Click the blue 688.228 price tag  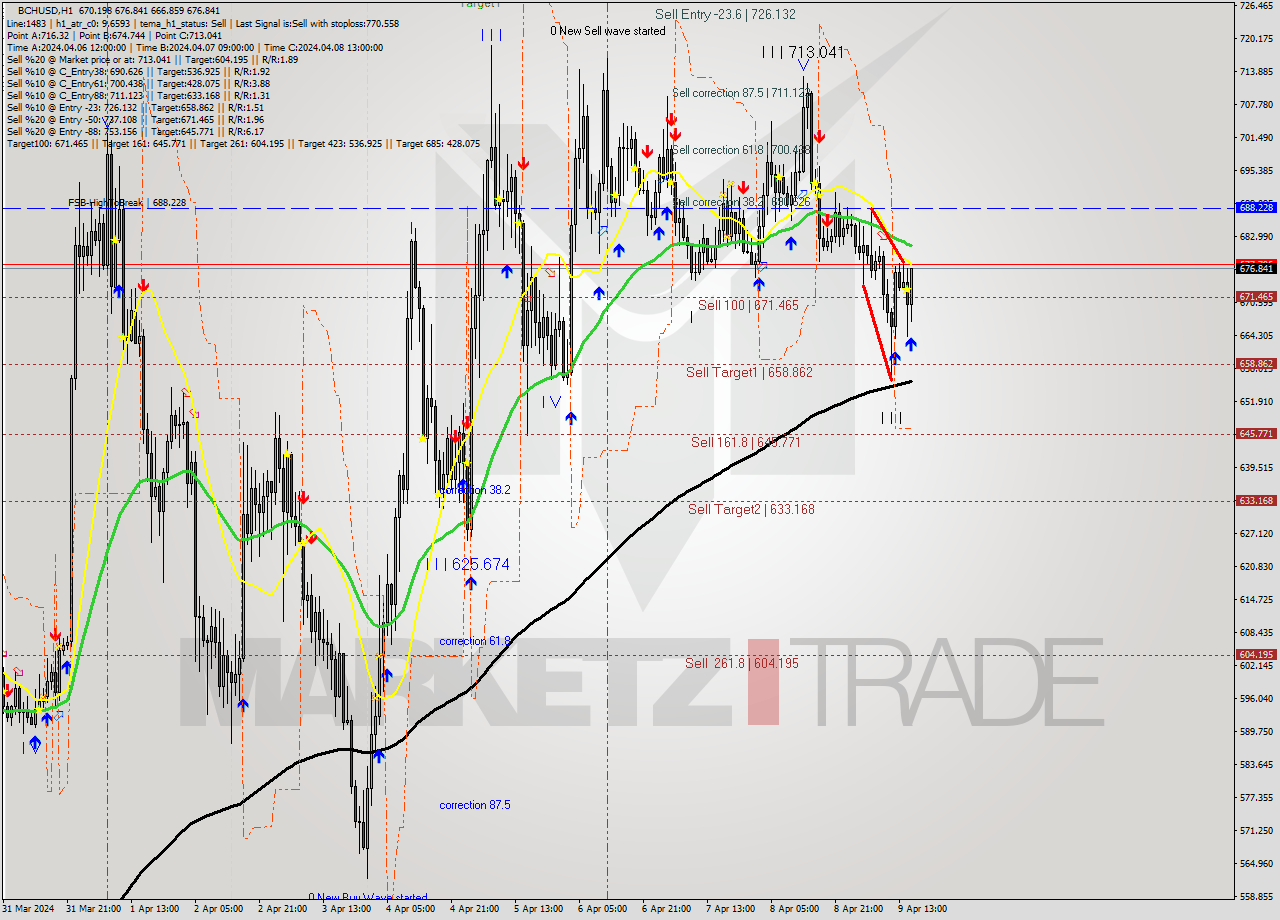[1256, 208]
